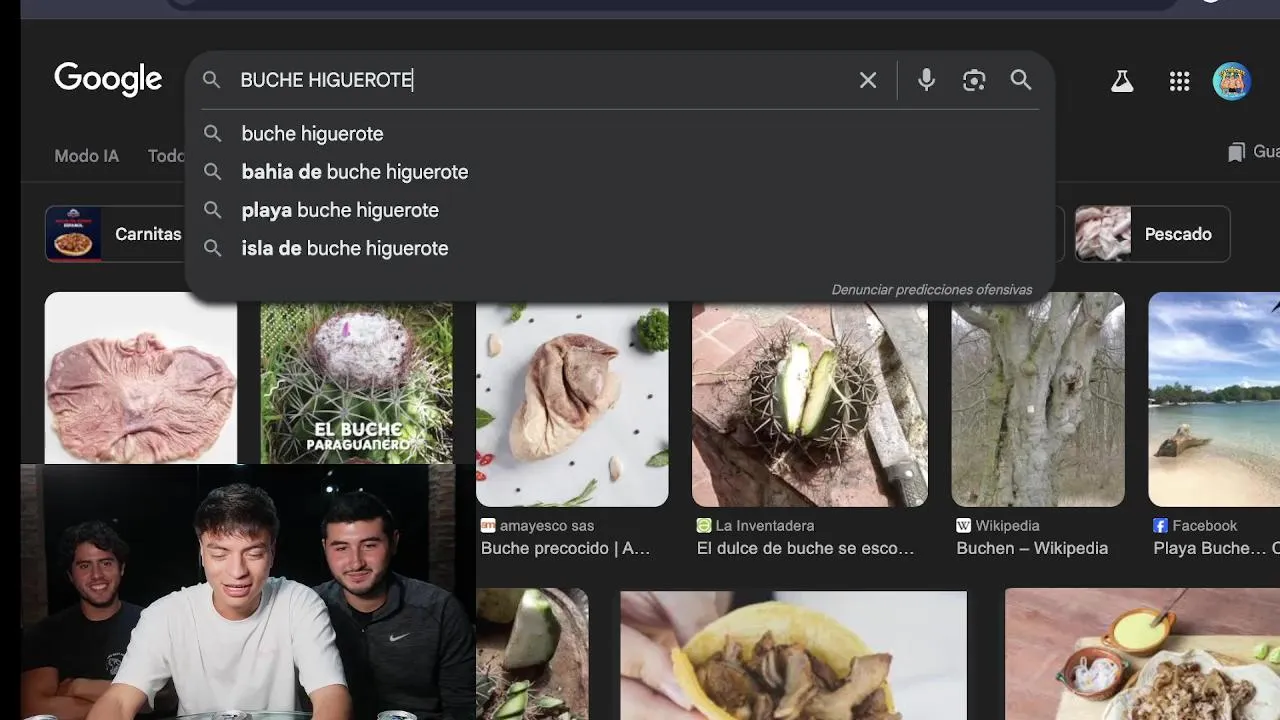Open the raw buche tripe image thumbnail
1280x720 pixels.
pos(141,378)
